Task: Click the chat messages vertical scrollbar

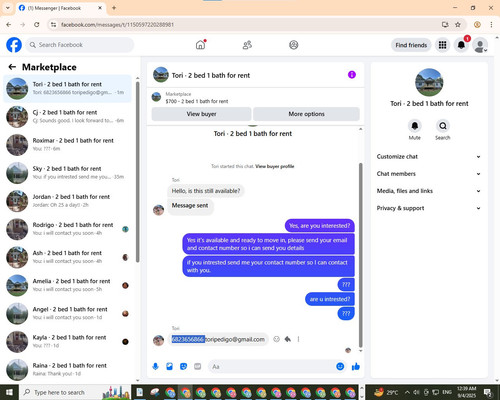Action: (360, 255)
